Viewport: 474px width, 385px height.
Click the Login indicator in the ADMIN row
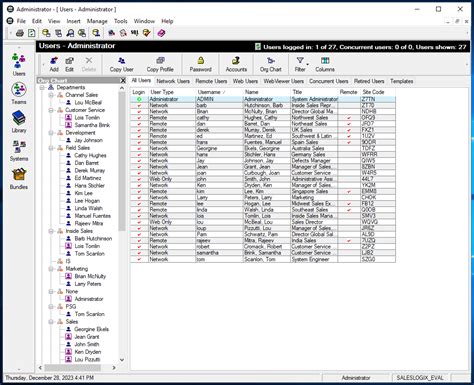[139, 99]
